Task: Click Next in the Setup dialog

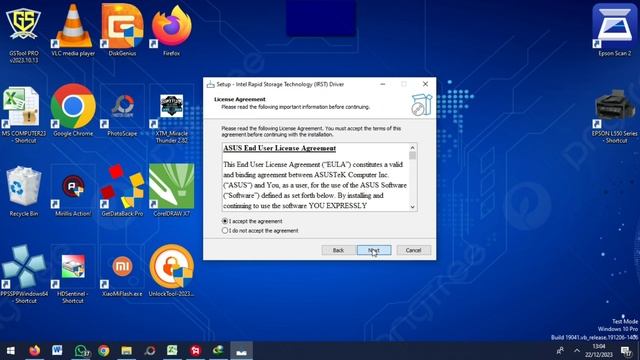Action: click(x=374, y=250)
